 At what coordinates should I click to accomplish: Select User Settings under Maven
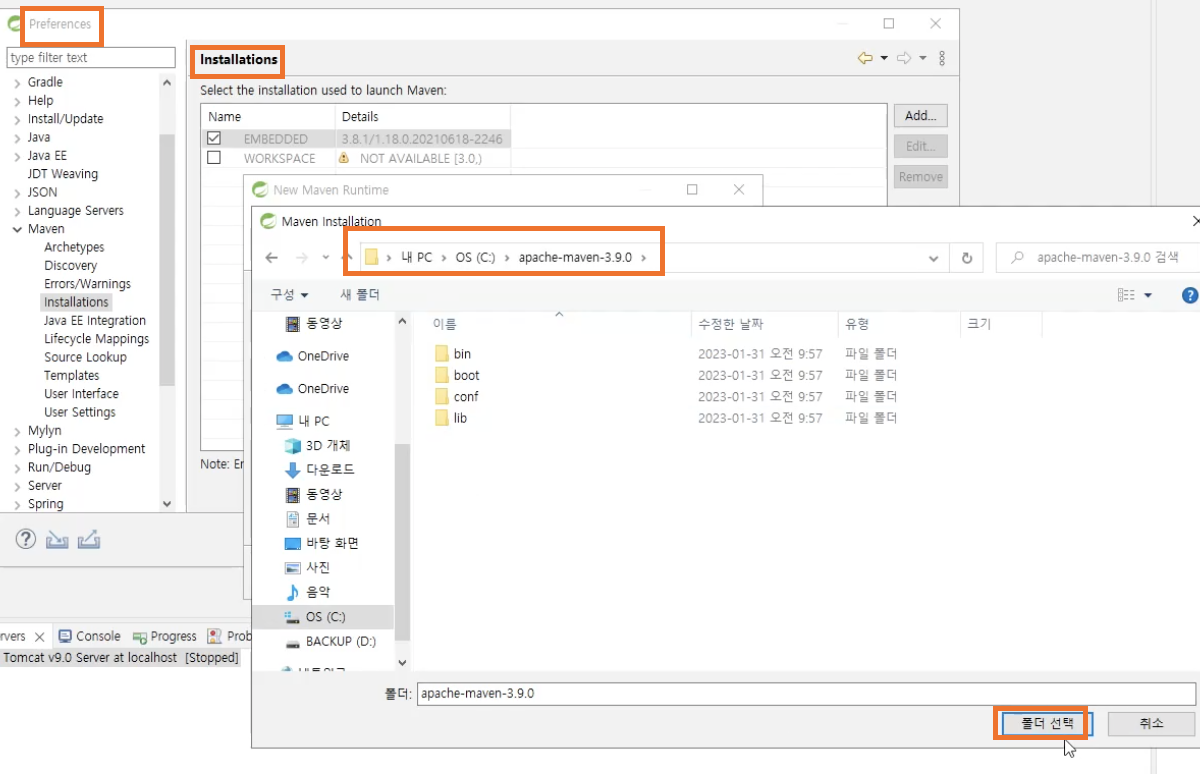80,412
